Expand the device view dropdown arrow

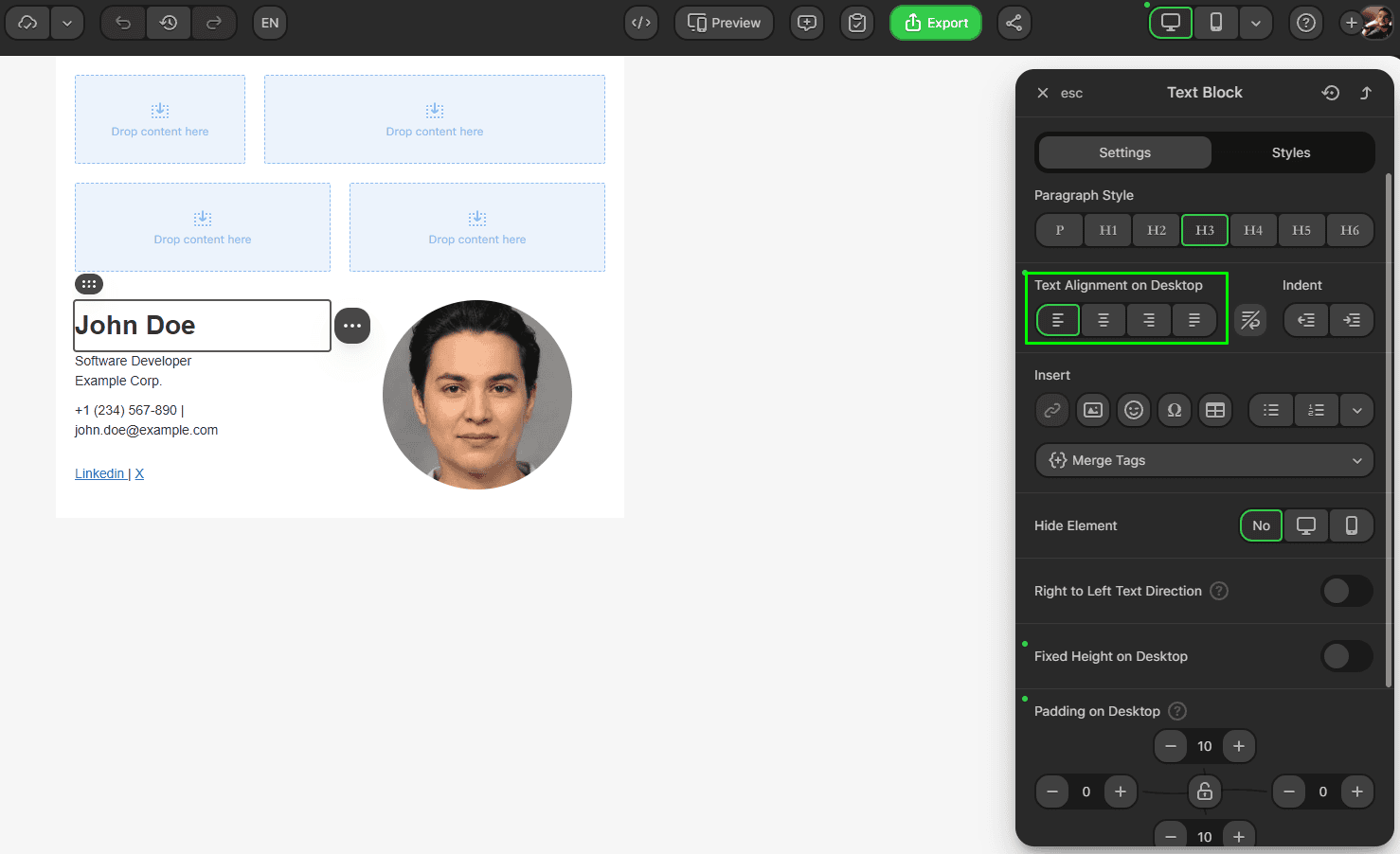pos(1256,23)
